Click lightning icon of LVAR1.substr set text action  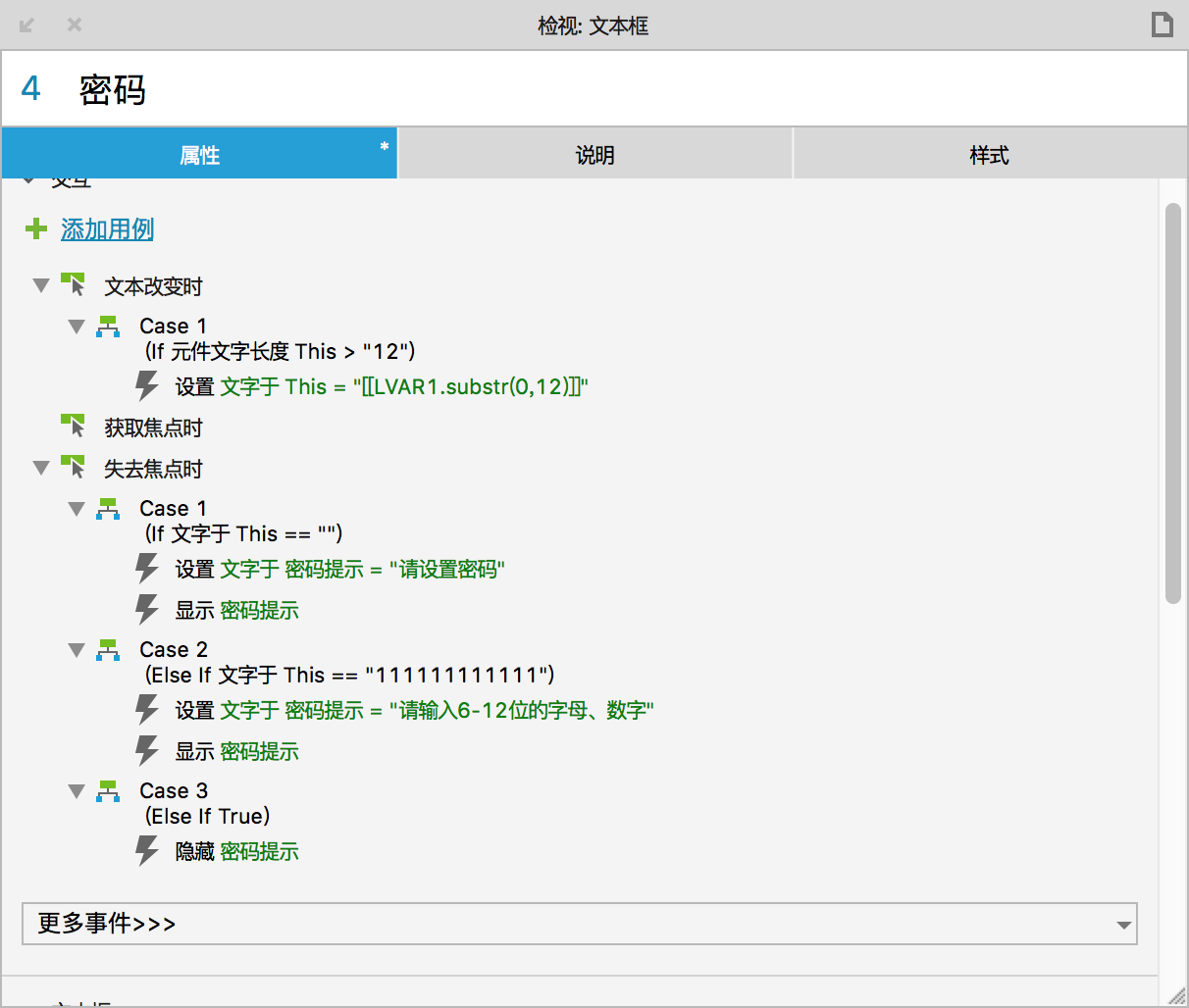pos(147,386)
